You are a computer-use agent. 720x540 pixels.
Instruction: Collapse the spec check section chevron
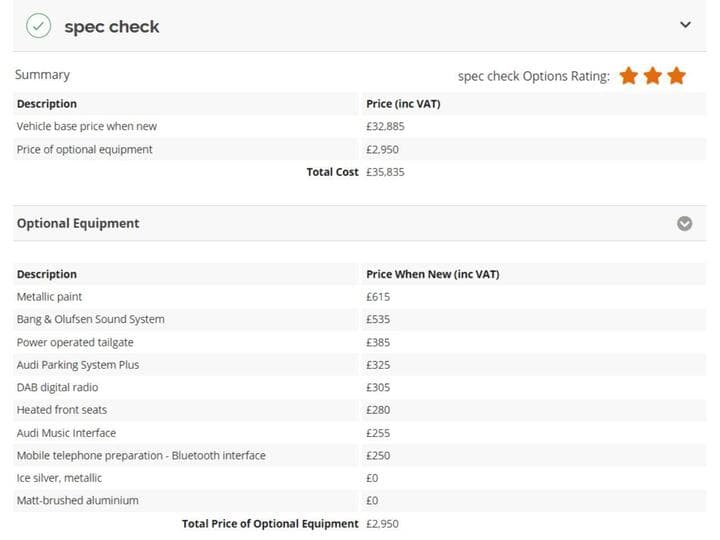pos(685,25)
